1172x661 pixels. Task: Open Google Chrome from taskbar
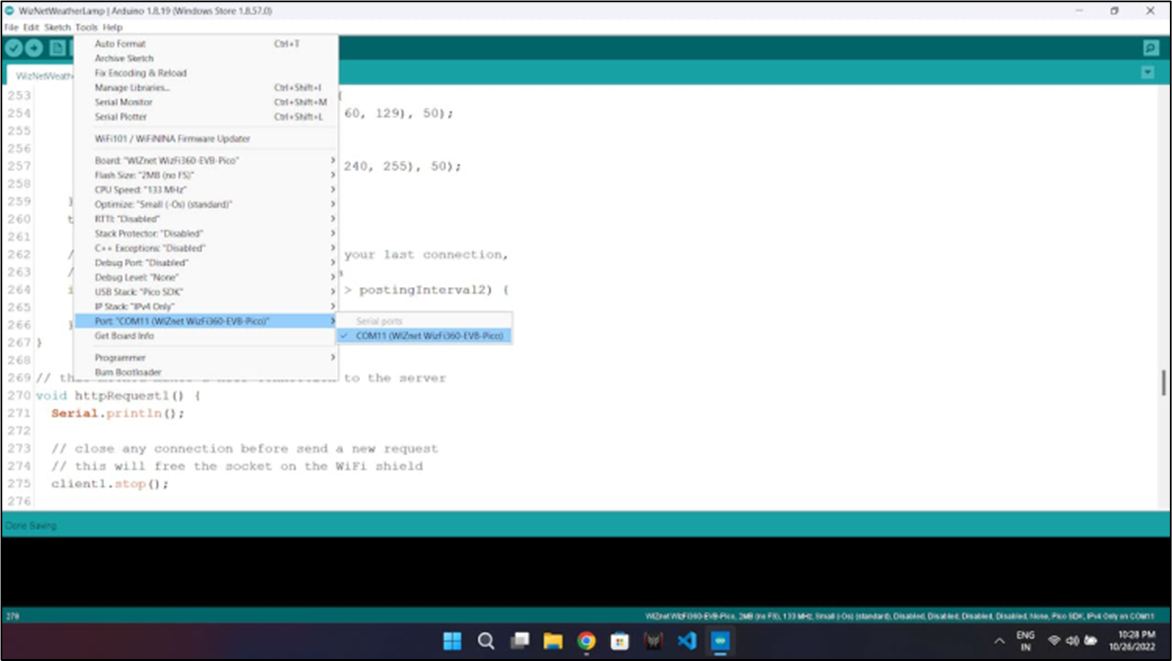click(x=587, y=641)
